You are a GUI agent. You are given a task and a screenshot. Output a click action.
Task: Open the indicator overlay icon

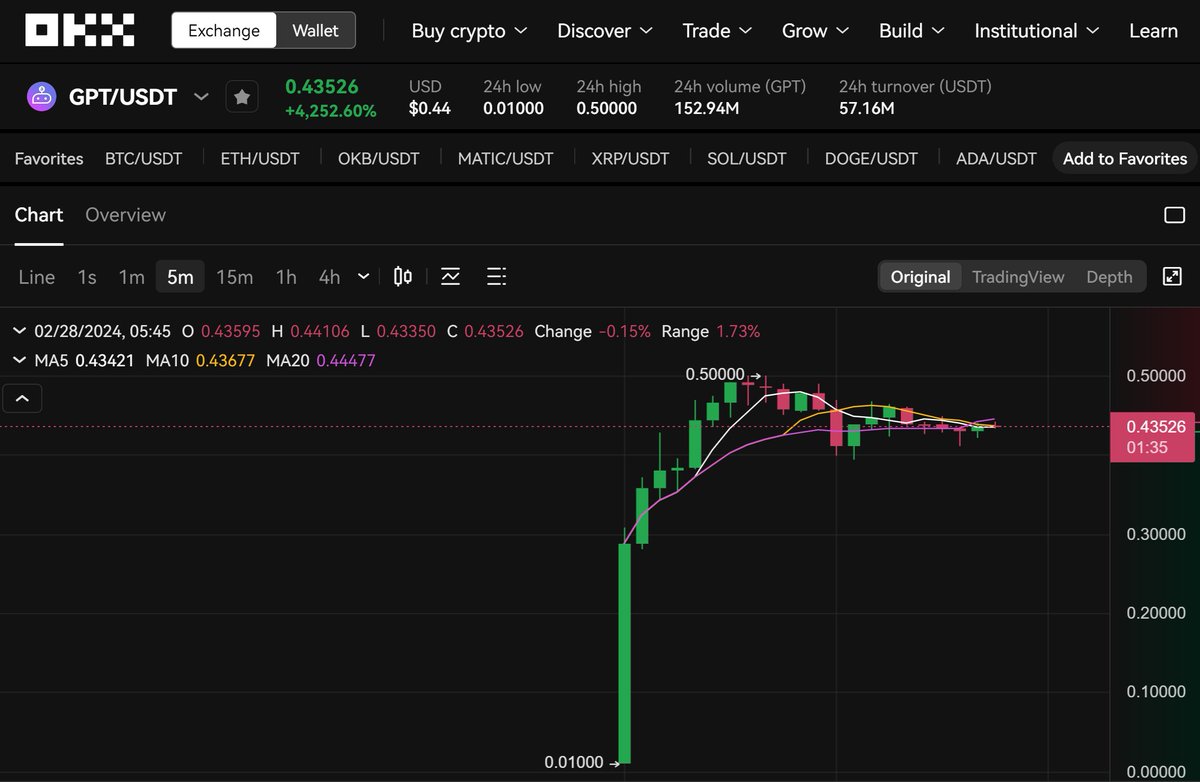(450, 276)
